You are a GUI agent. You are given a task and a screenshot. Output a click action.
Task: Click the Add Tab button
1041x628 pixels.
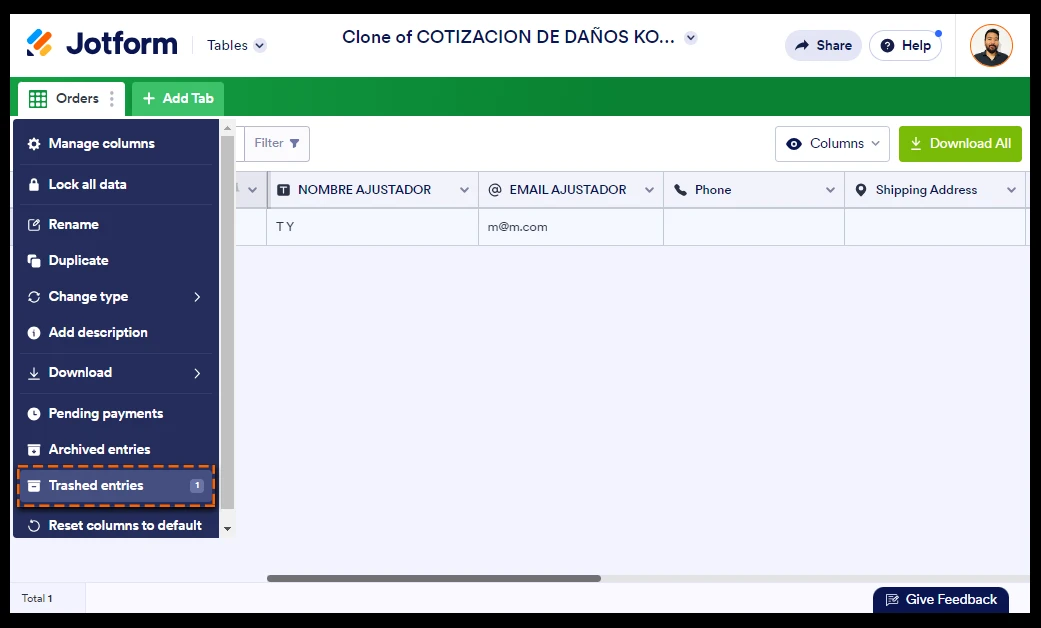pos(178,99)
